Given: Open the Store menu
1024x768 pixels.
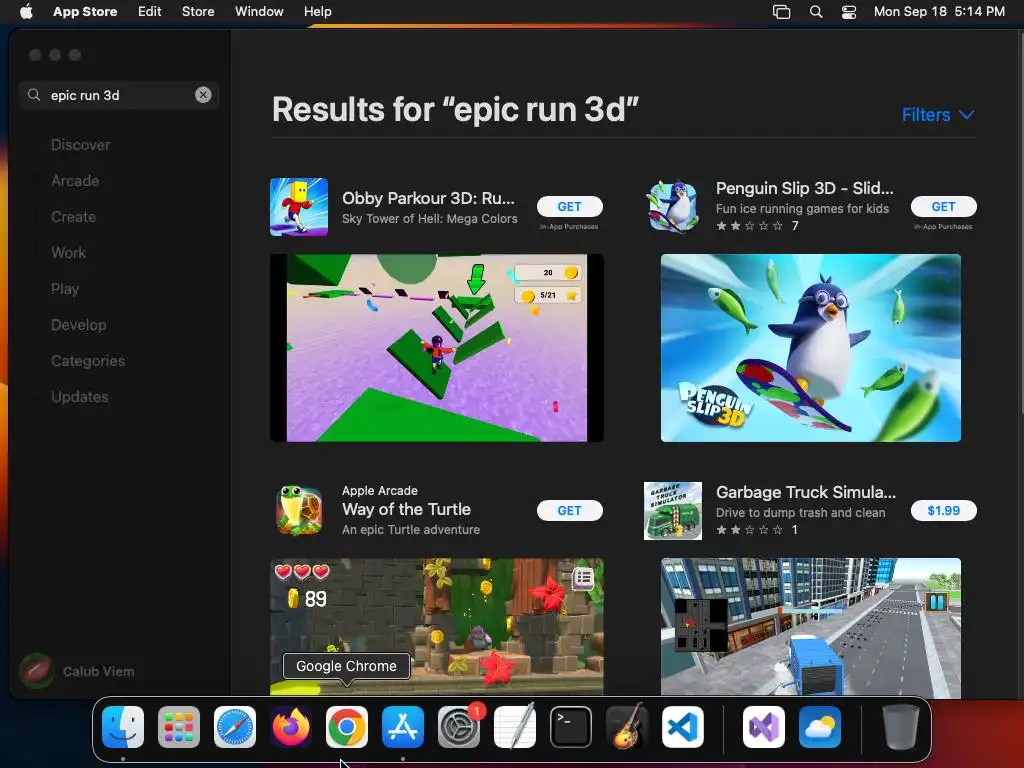Looking at the screenshot, I should click(x=198, y=11).
